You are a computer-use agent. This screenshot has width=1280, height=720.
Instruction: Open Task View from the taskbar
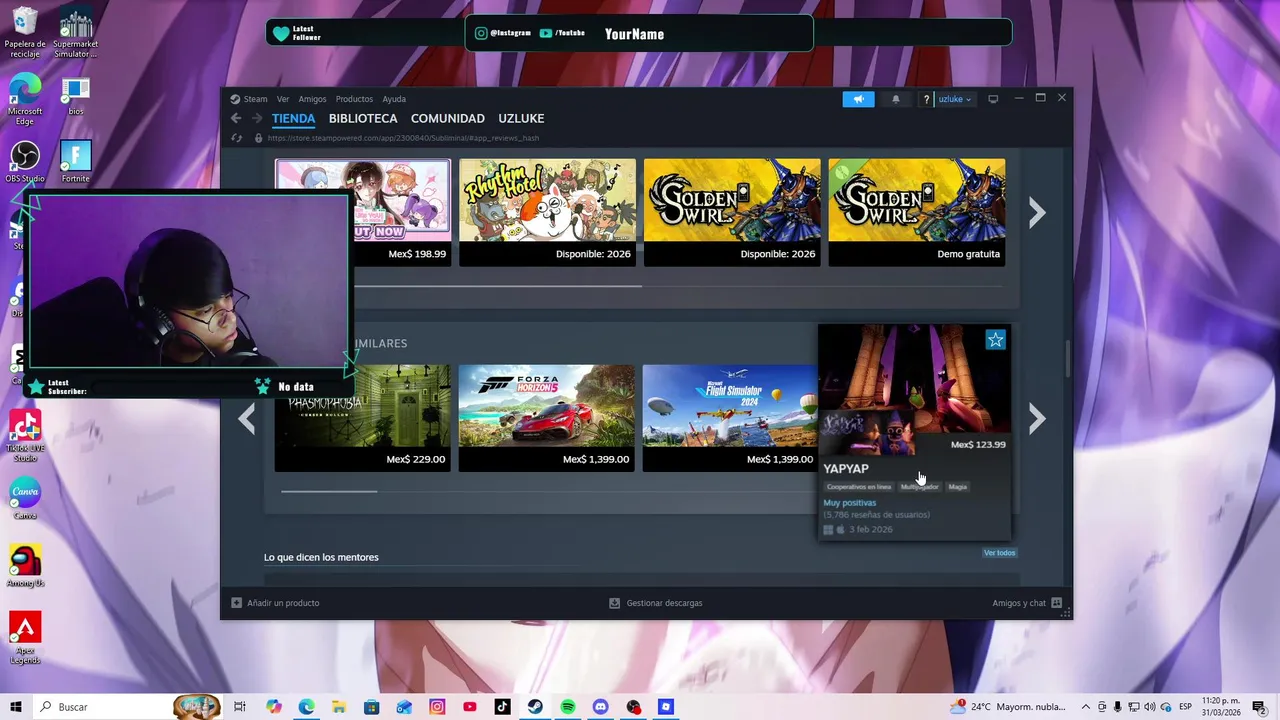tap(240, 707)
